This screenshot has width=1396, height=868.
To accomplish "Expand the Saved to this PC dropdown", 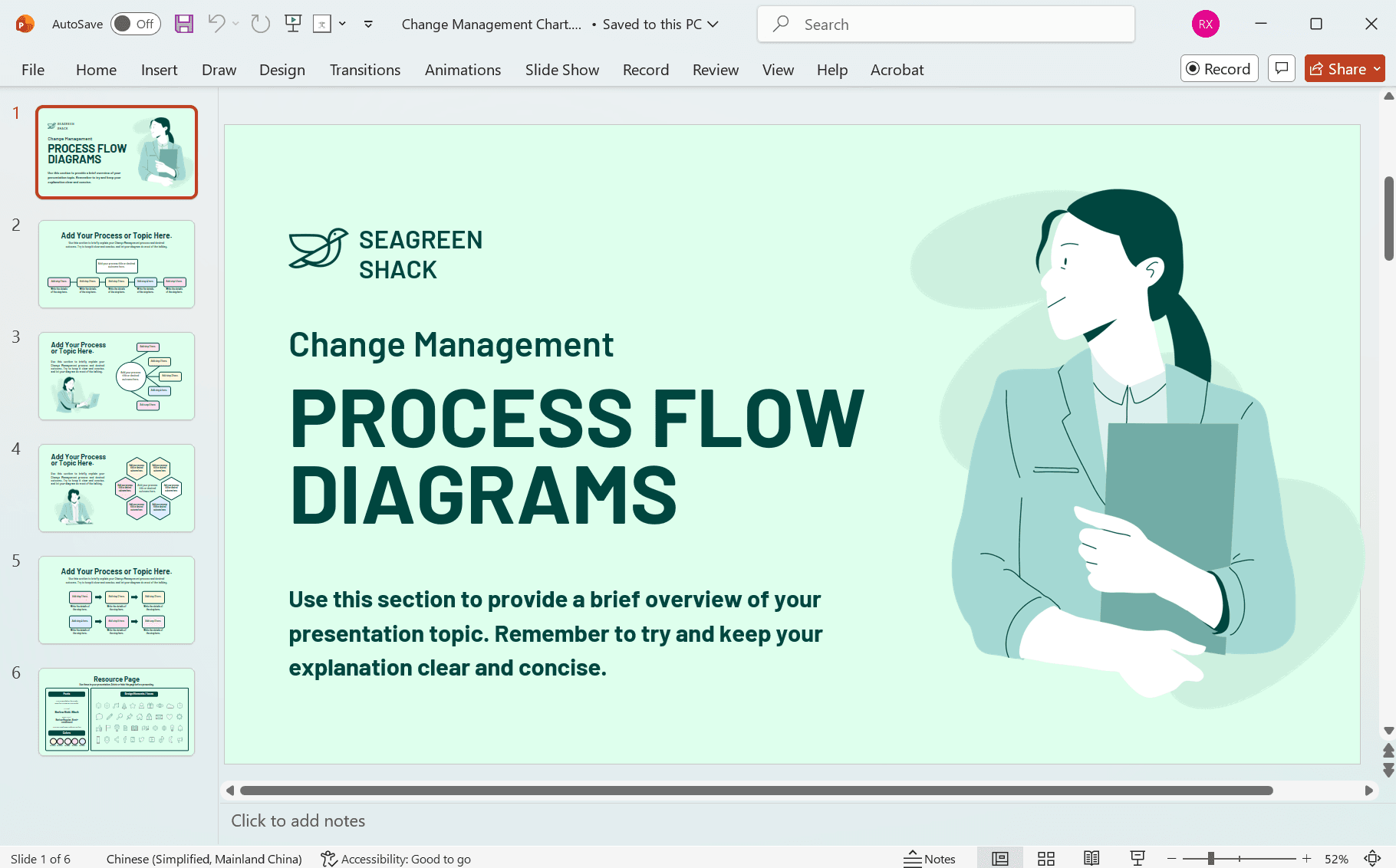I will (712, 24).
